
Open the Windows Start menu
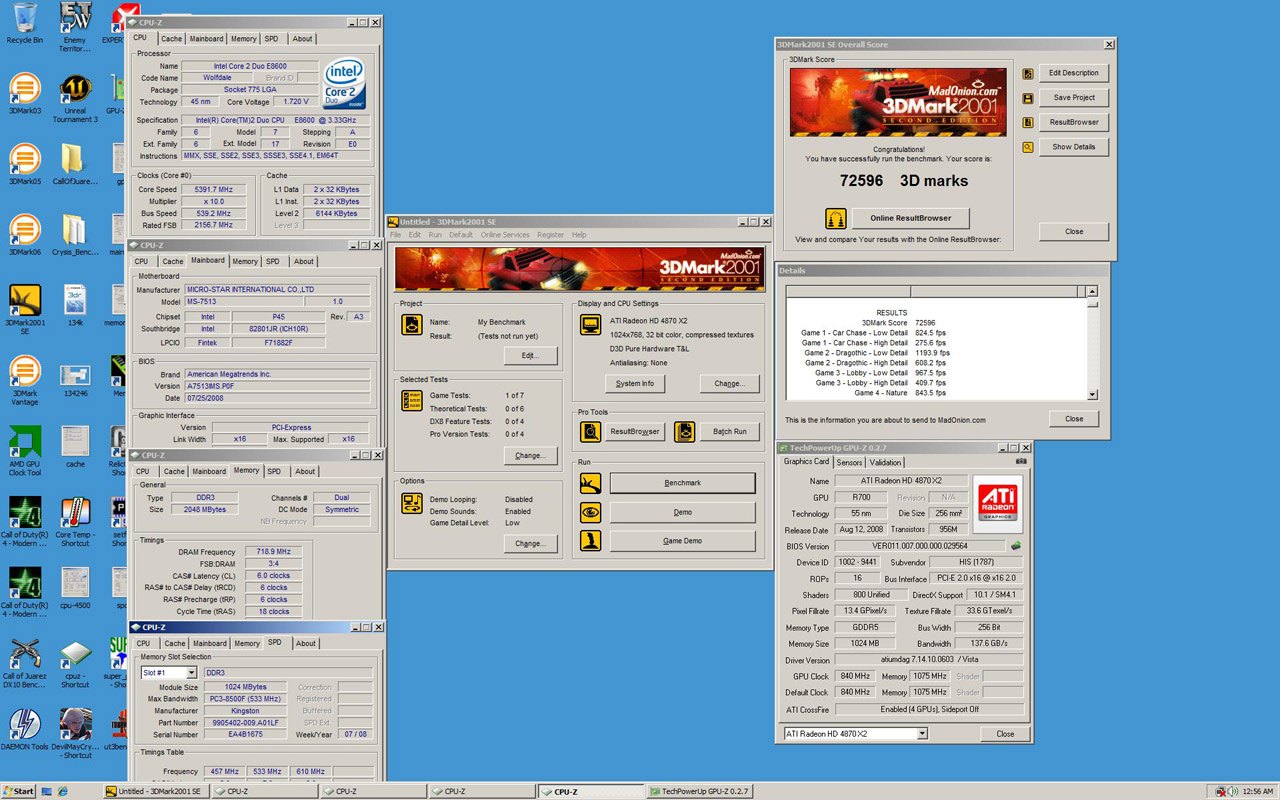tap(19, 791)
